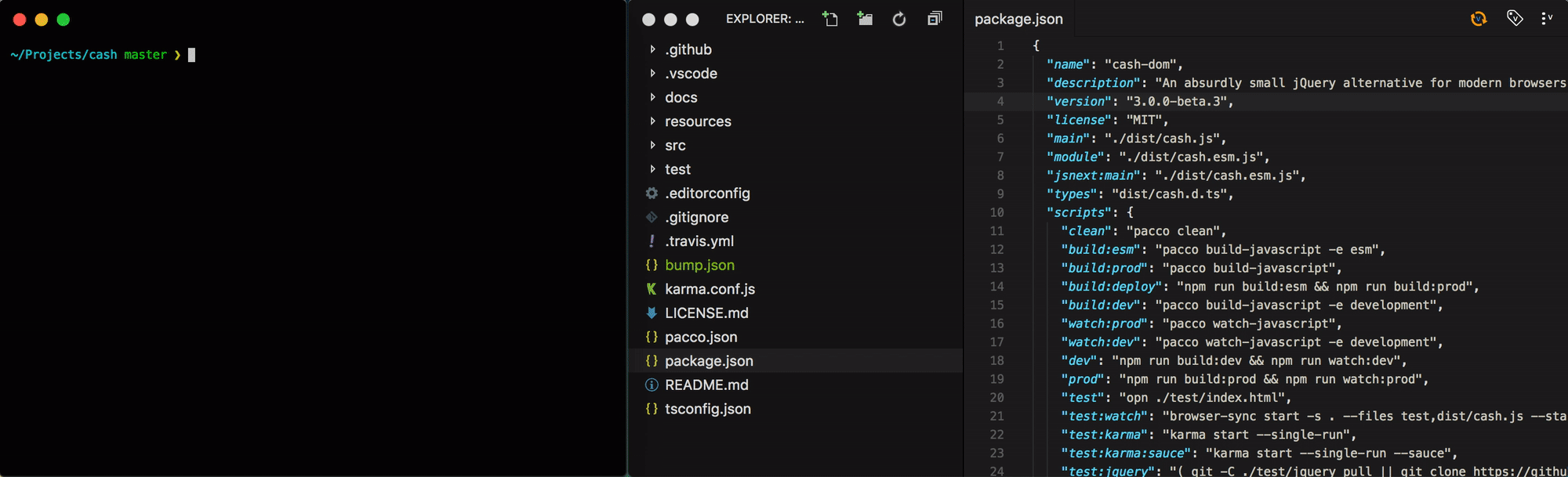Click the info icon beside README.md
The image size is (1568, 477).
coord(652,385)
